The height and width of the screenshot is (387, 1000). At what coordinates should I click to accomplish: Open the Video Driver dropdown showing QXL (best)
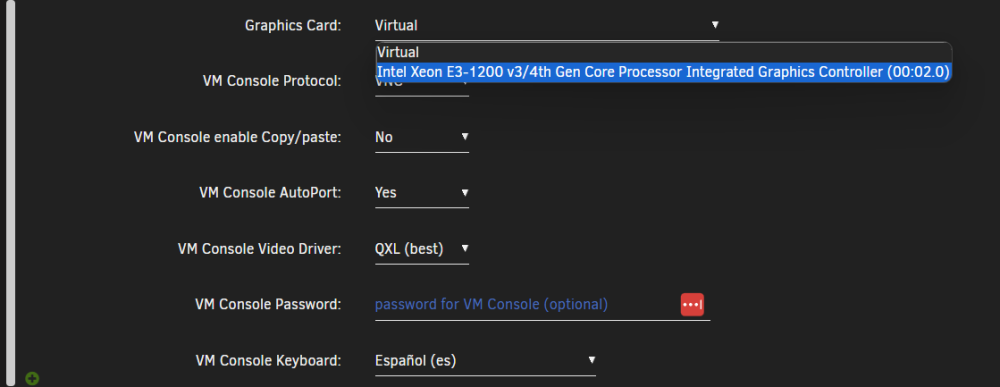pos(422,249)
